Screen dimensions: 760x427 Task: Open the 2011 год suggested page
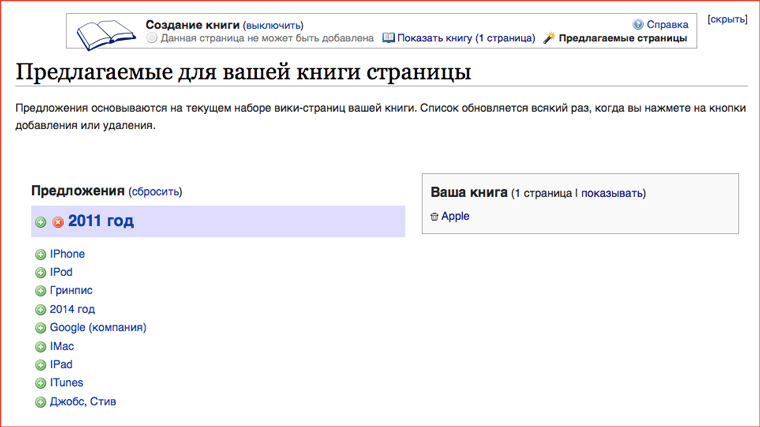(101, 221)
